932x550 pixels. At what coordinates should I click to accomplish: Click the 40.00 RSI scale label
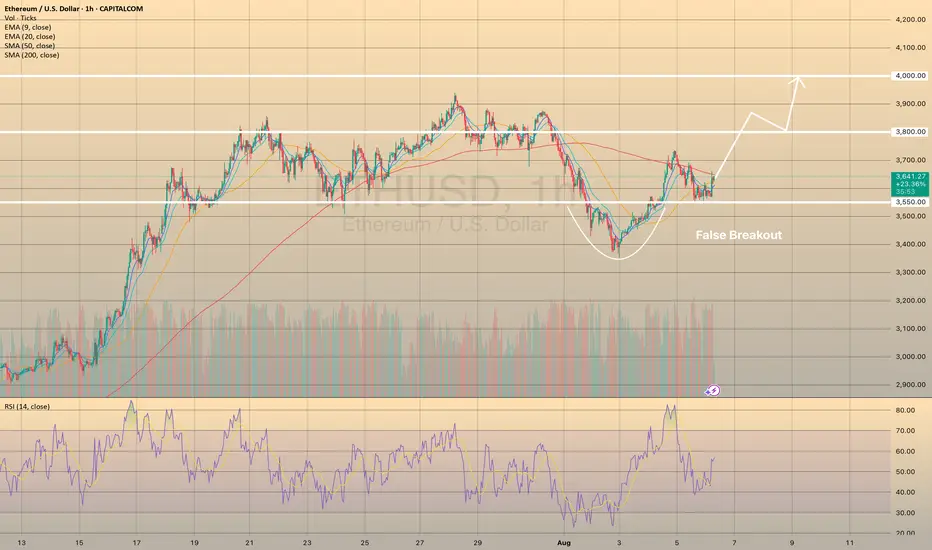(x=905, y=492)
